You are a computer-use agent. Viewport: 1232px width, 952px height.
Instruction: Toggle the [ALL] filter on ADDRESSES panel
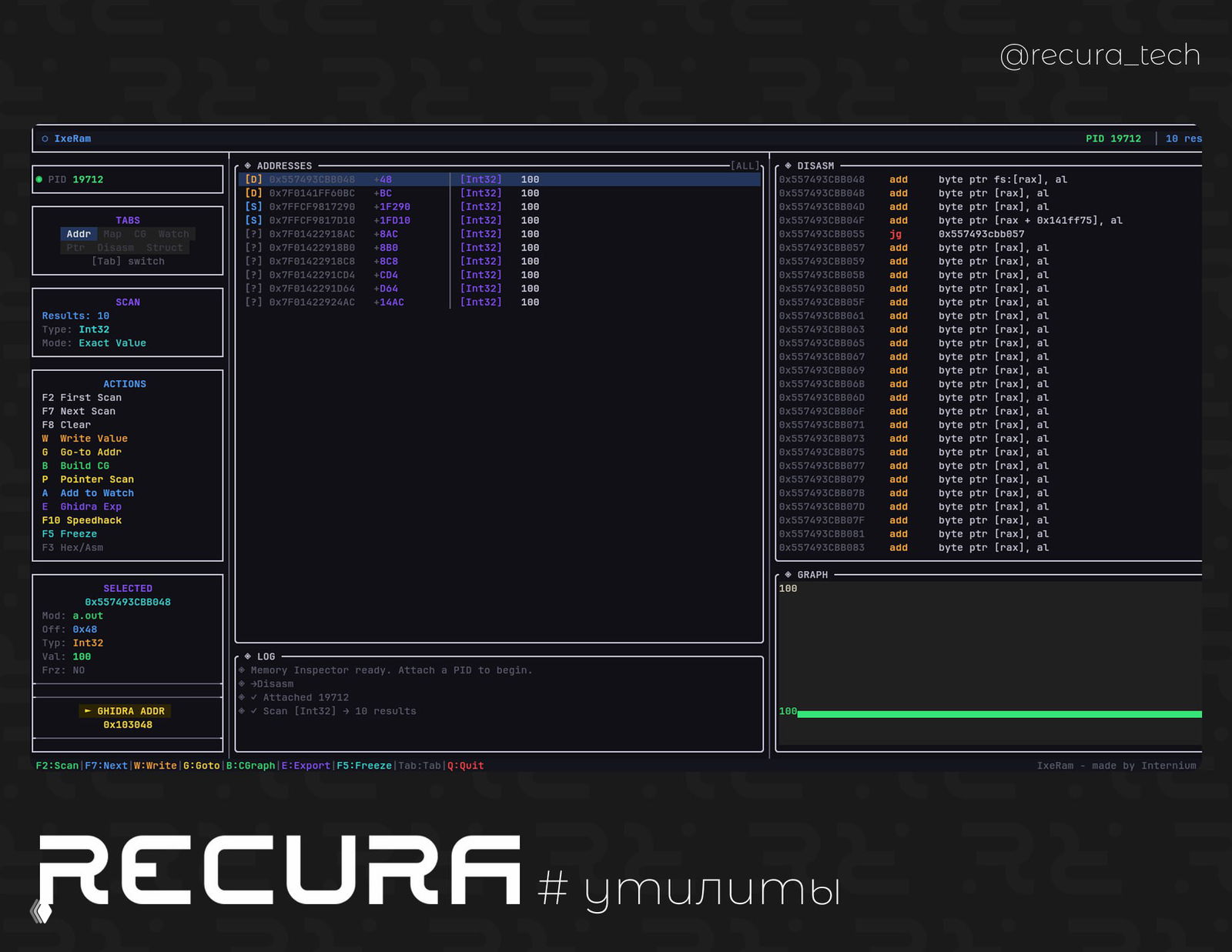(744, 165)
